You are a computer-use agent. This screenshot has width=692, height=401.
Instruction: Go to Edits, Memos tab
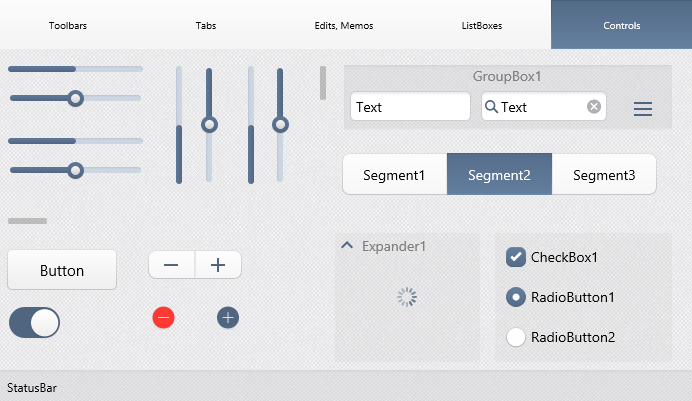pyautogui.click(x=344, y=26)
